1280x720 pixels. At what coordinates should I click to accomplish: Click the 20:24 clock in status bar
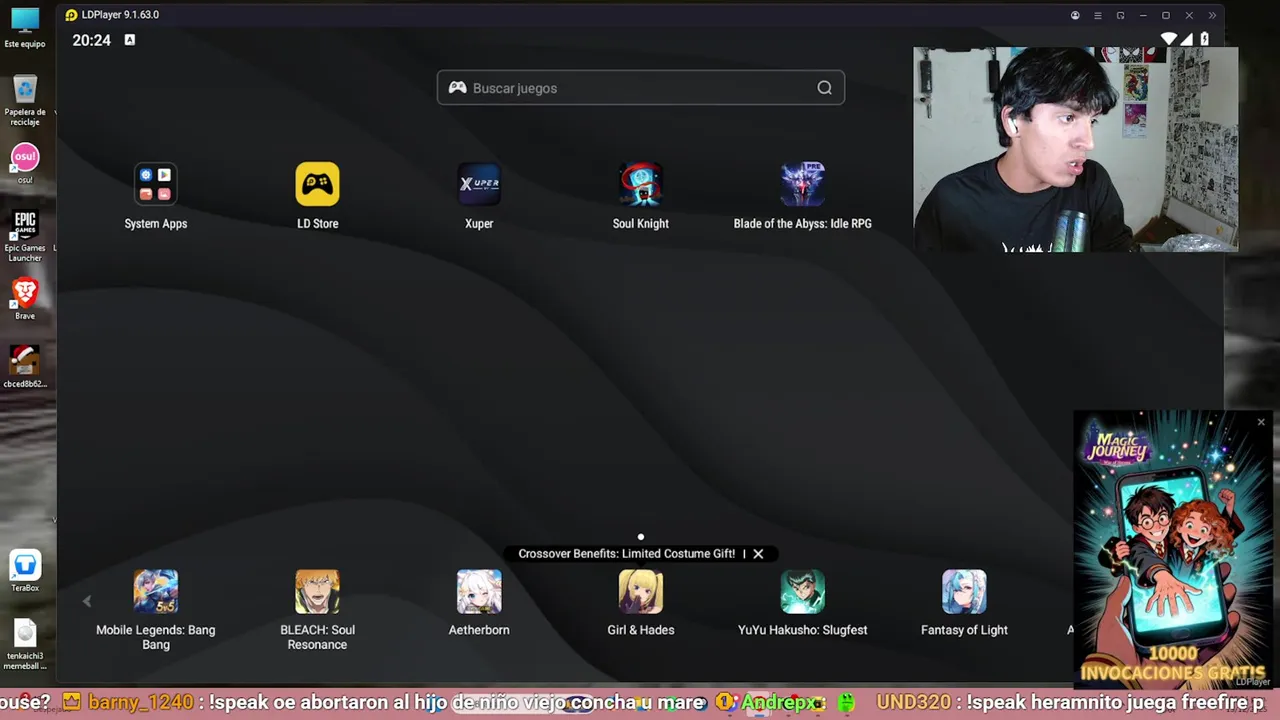(91, 40)
